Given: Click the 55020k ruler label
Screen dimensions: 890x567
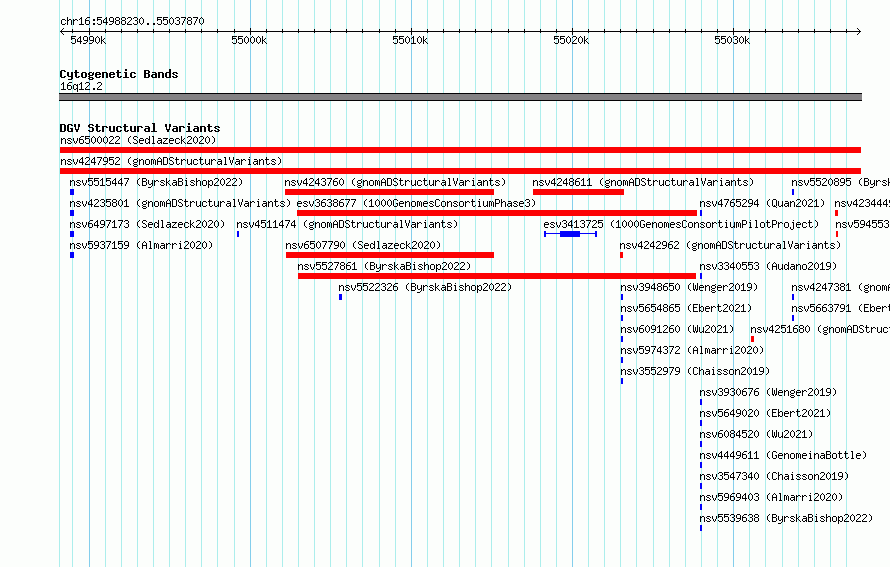Looking at the screenshot, I should (571, 40).
